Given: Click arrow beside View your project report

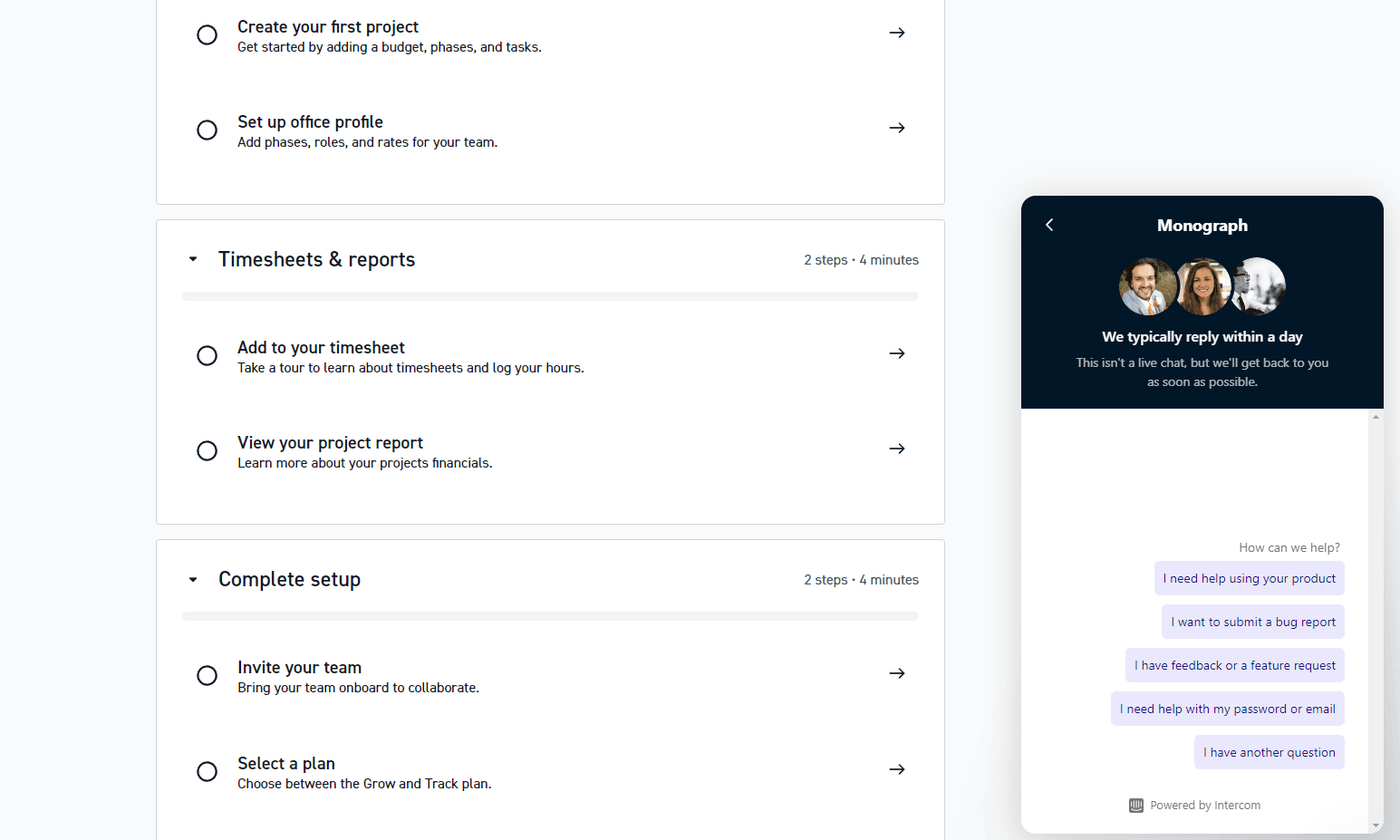Looking at the screenshot, I should (x=897, y=449).
